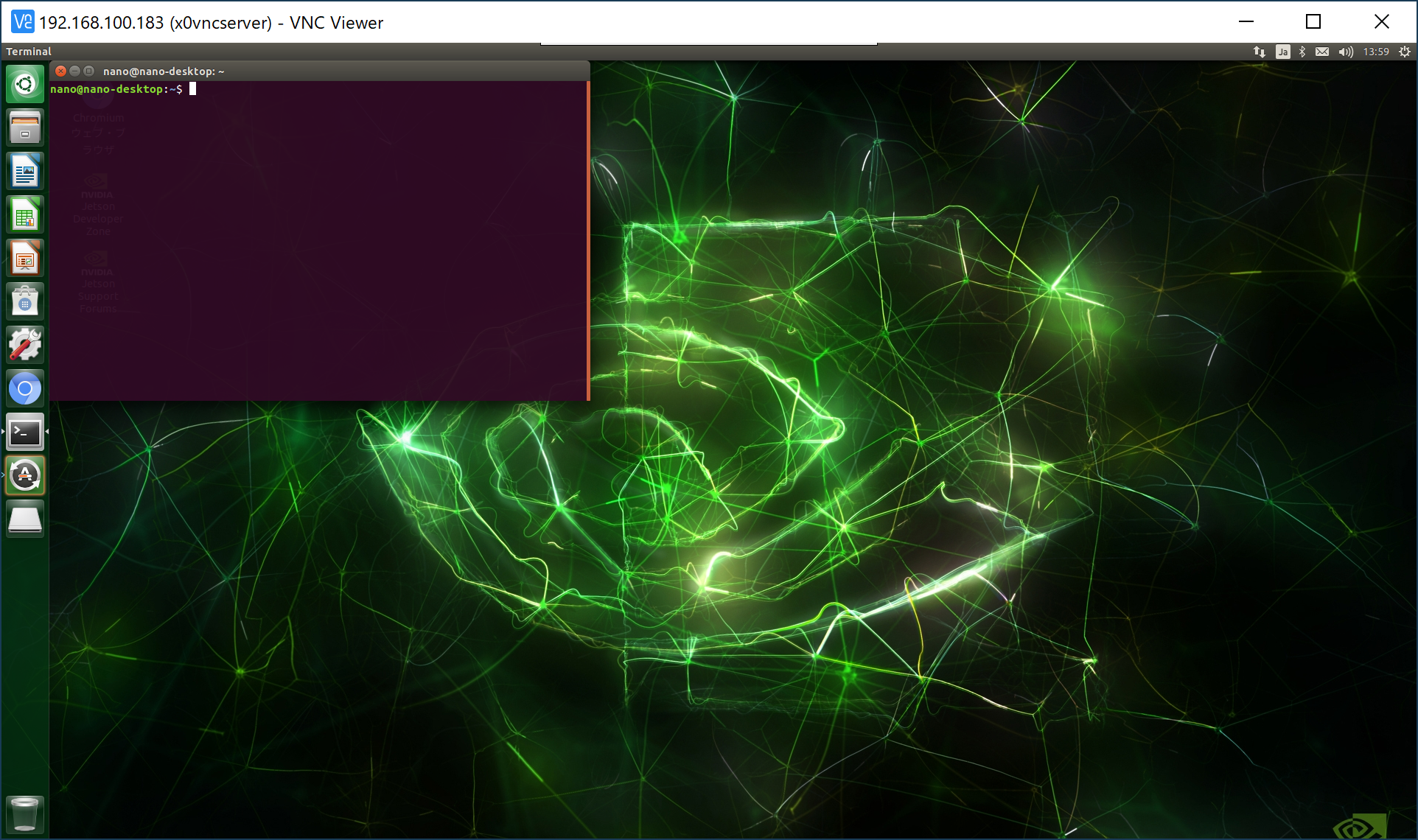Open the removable drive icon in launcher

tap(25, 519)
